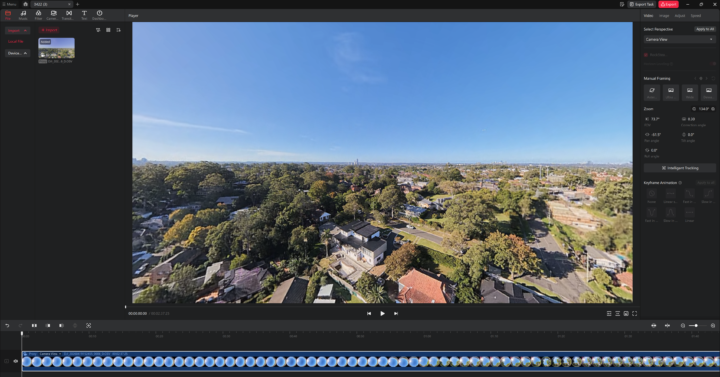Switch to the Adjust tab
Screen dimensions: 720x377
pyautogui.click(x=680, y=16)
